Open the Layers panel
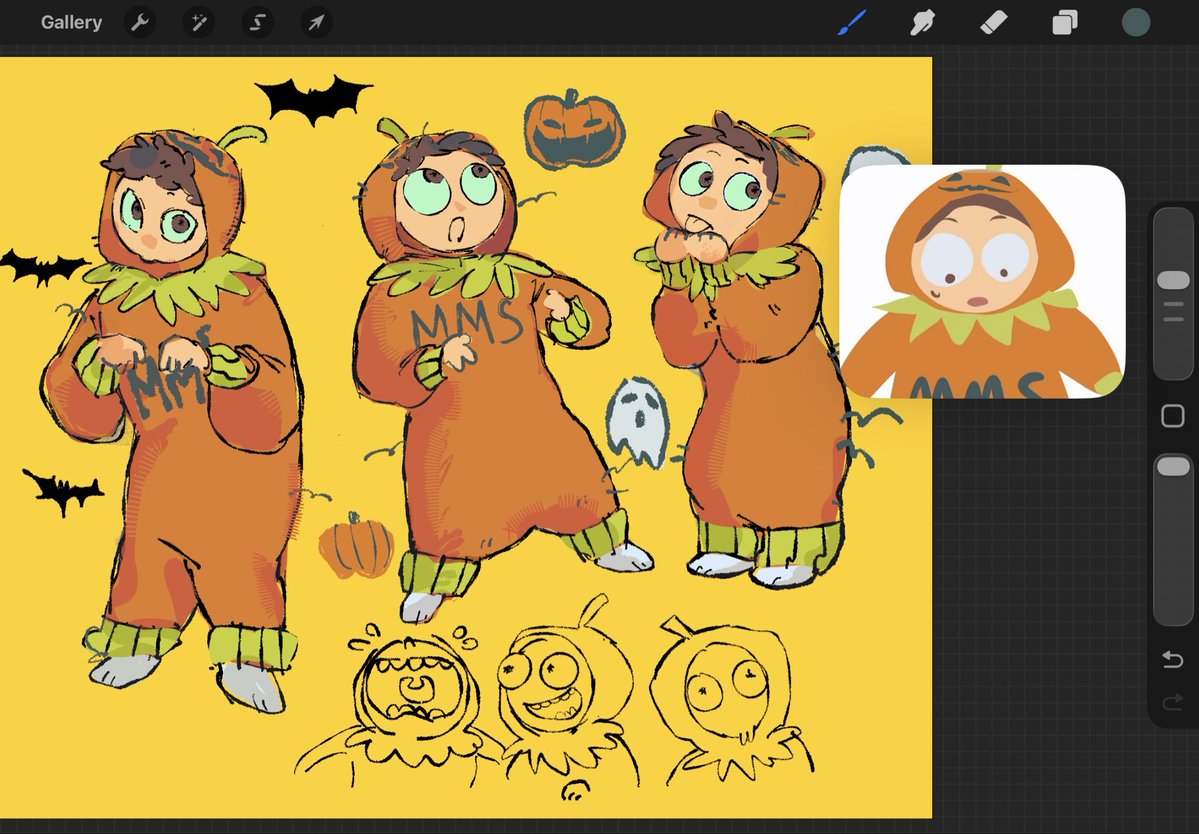 [1064, 22]
